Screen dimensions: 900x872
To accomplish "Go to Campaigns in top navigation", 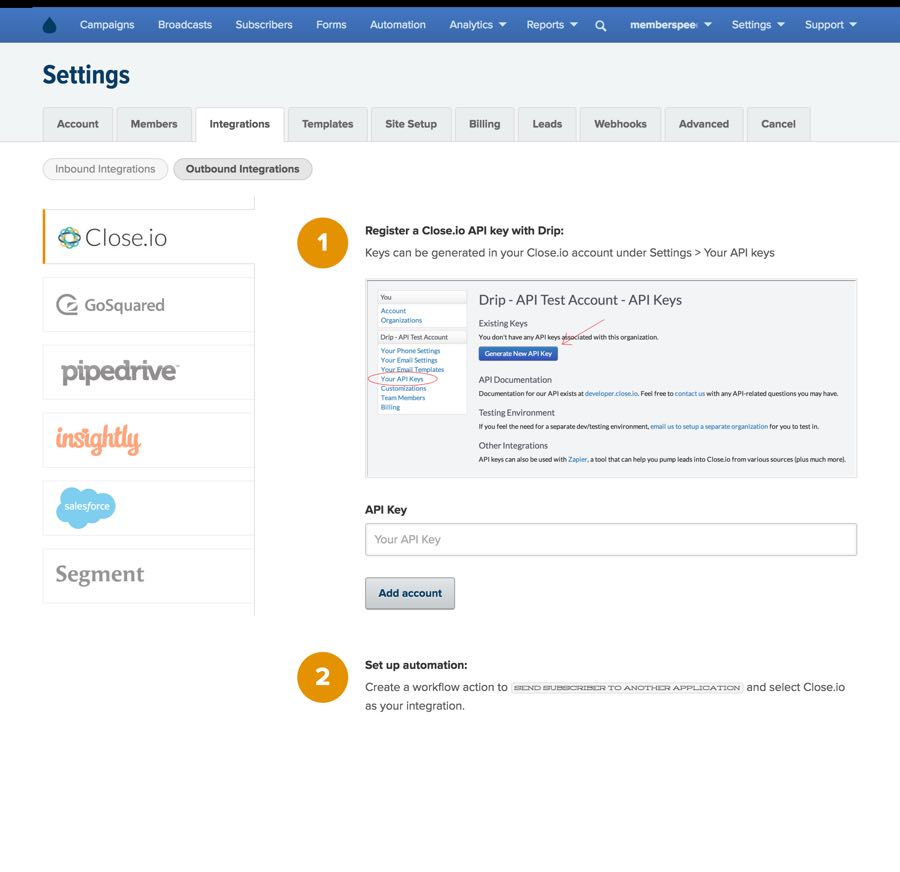I will 107,25.
